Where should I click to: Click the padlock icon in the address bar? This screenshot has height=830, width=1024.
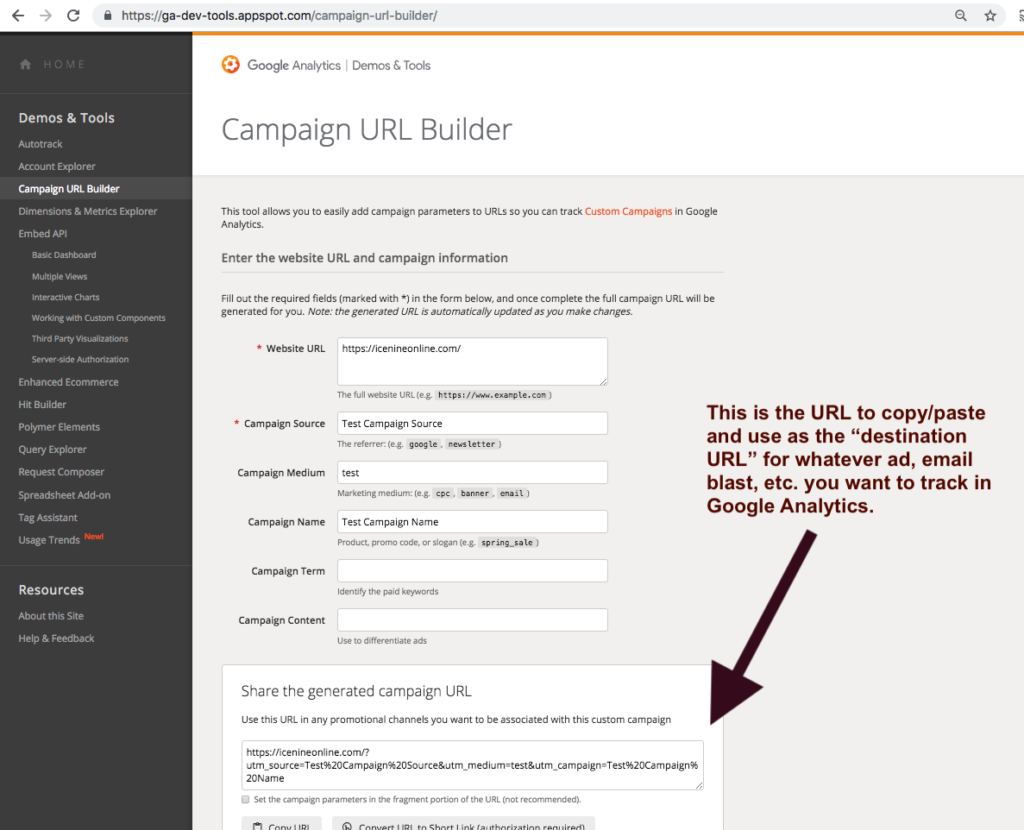(x=108, y=16)
